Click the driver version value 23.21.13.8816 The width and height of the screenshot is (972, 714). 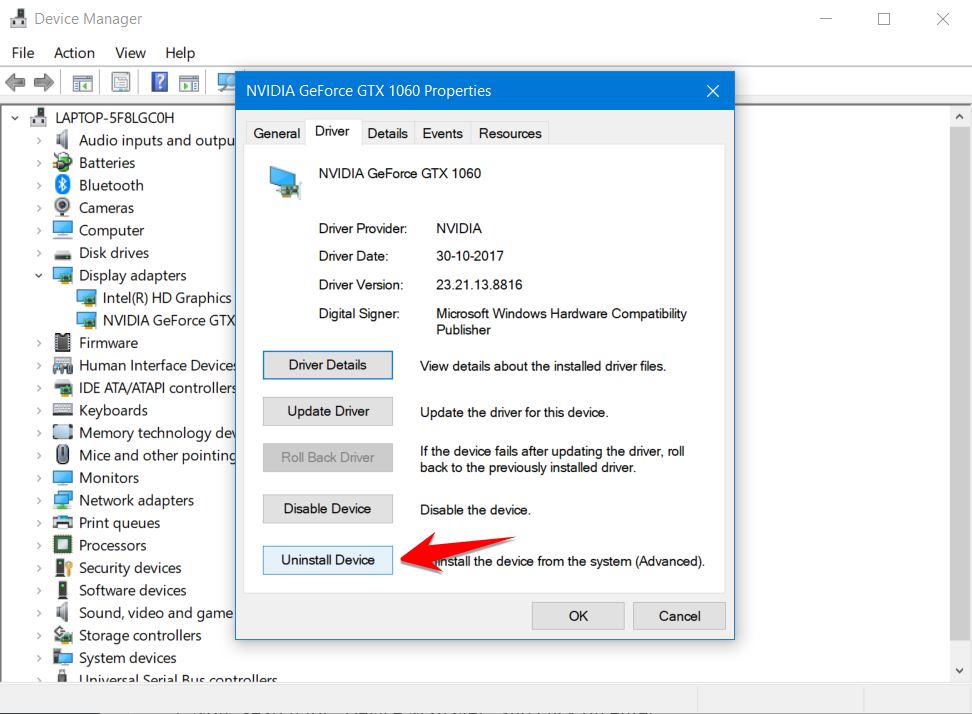click(x=479, y=284)
